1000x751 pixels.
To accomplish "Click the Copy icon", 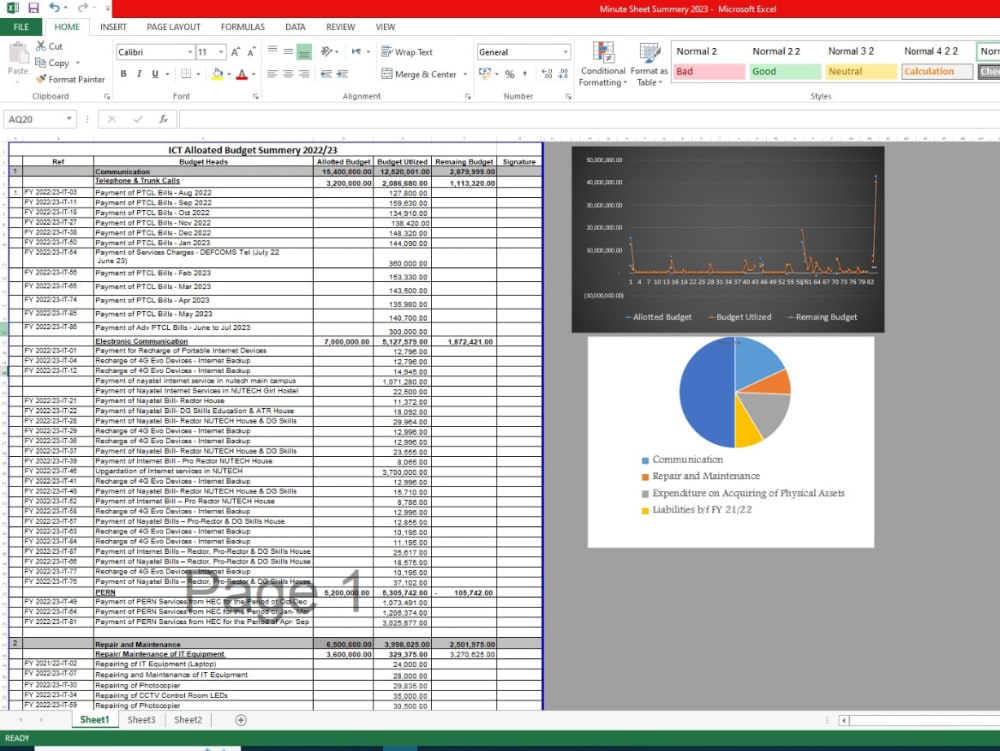I will click(x=40, y=62).
